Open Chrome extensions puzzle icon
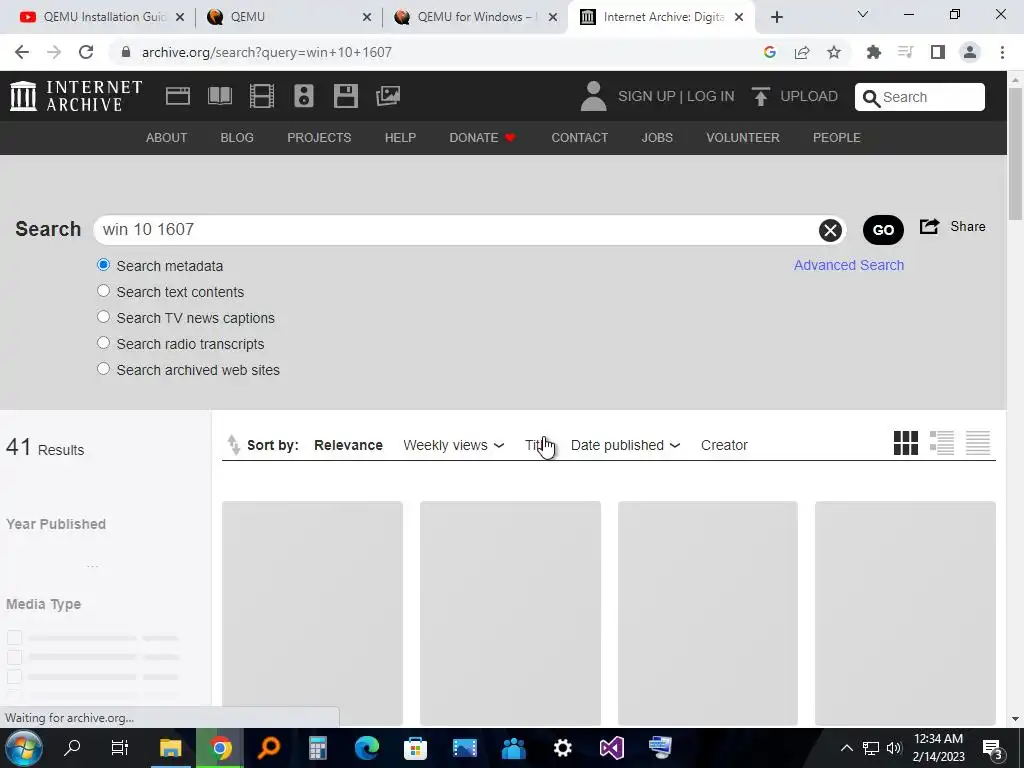1024x768 pixels. pyautogui.click(x=873, y=52)
